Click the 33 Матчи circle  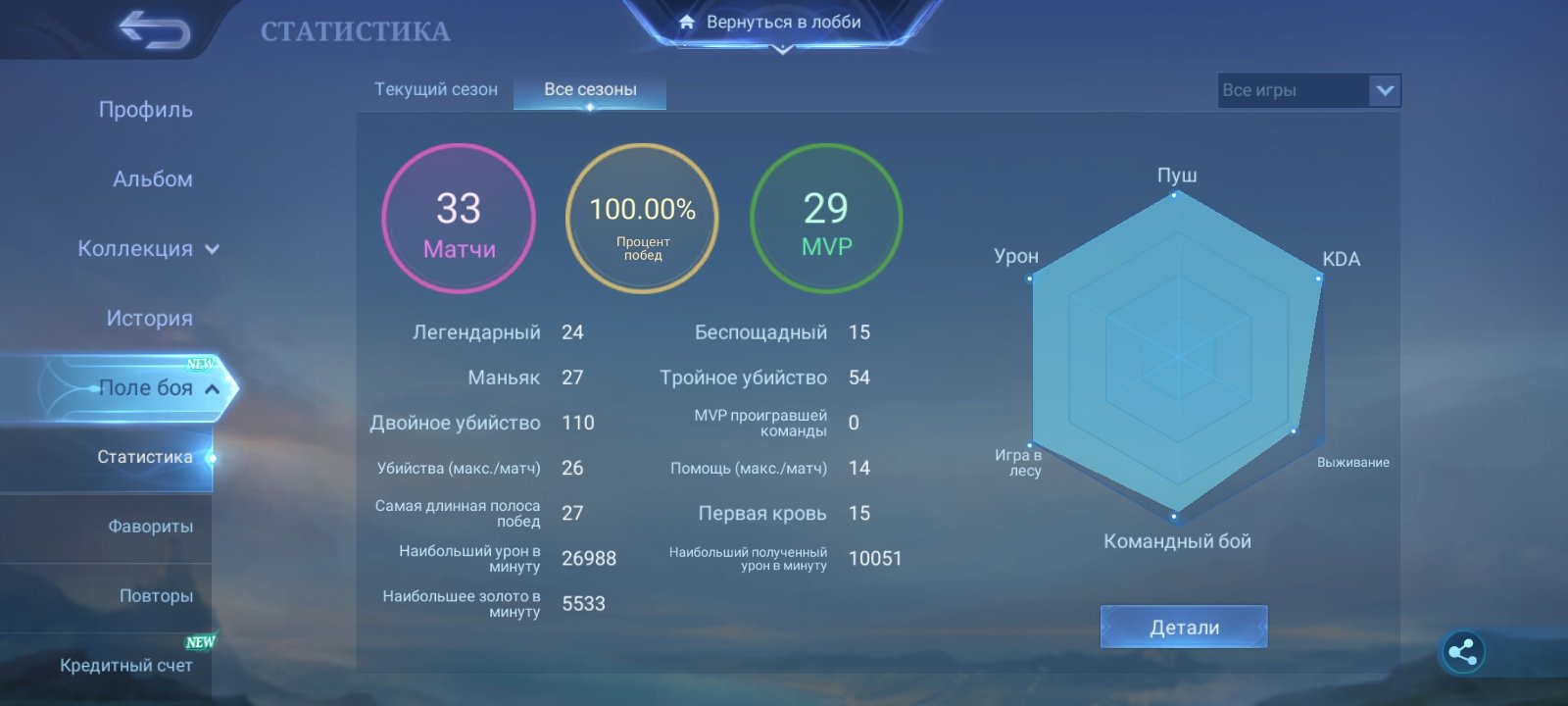click(x=459, y=219)
